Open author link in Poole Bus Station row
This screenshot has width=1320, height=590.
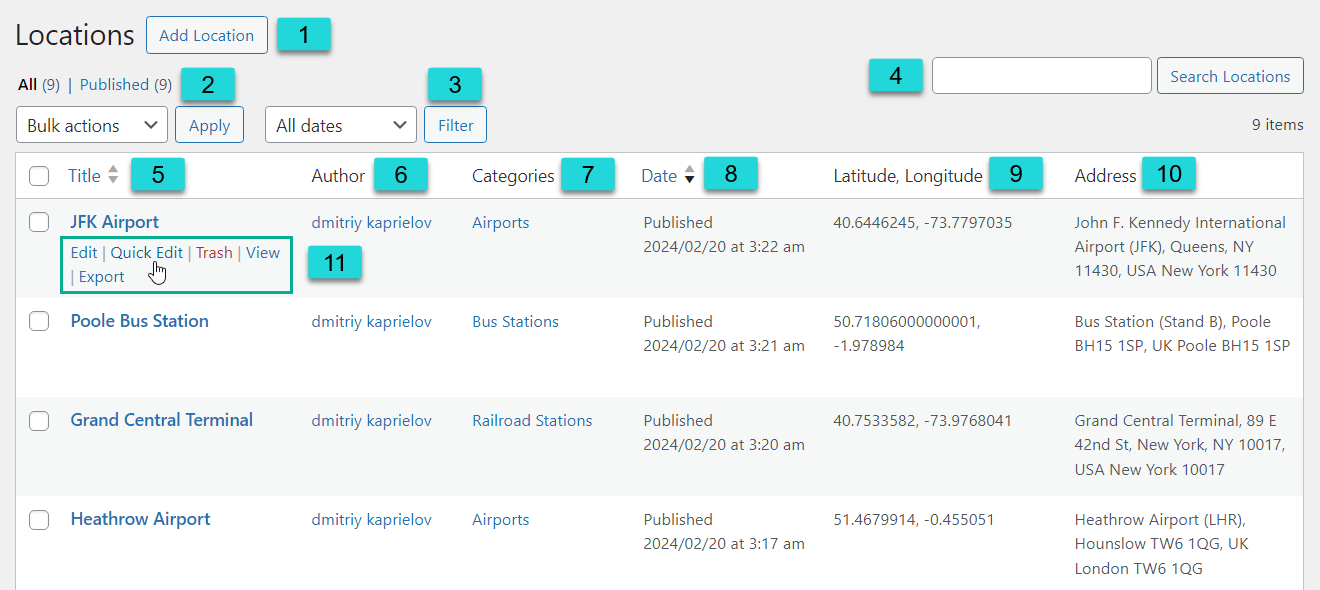(x=372, y=321)
